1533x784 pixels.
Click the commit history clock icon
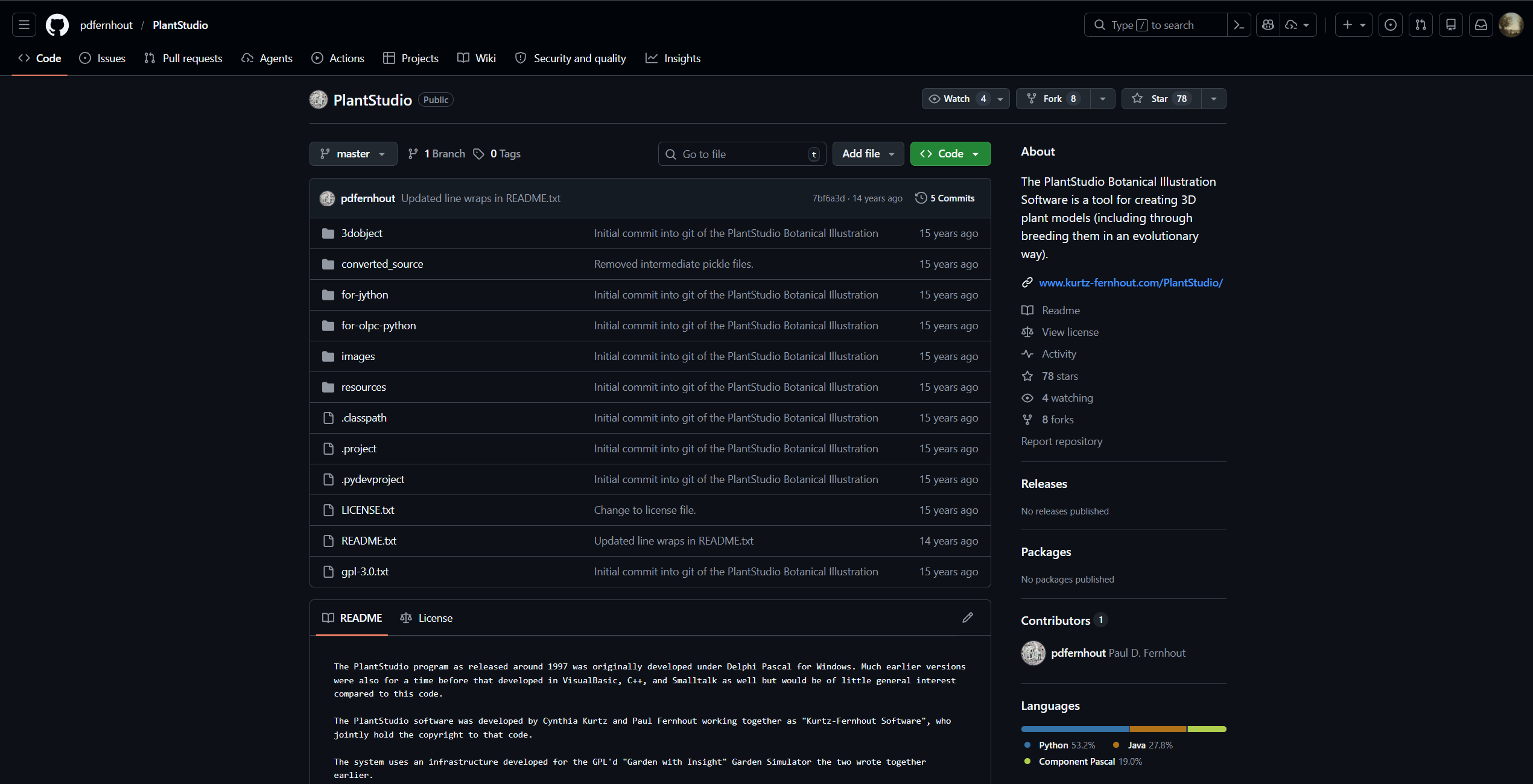(921, 198)
